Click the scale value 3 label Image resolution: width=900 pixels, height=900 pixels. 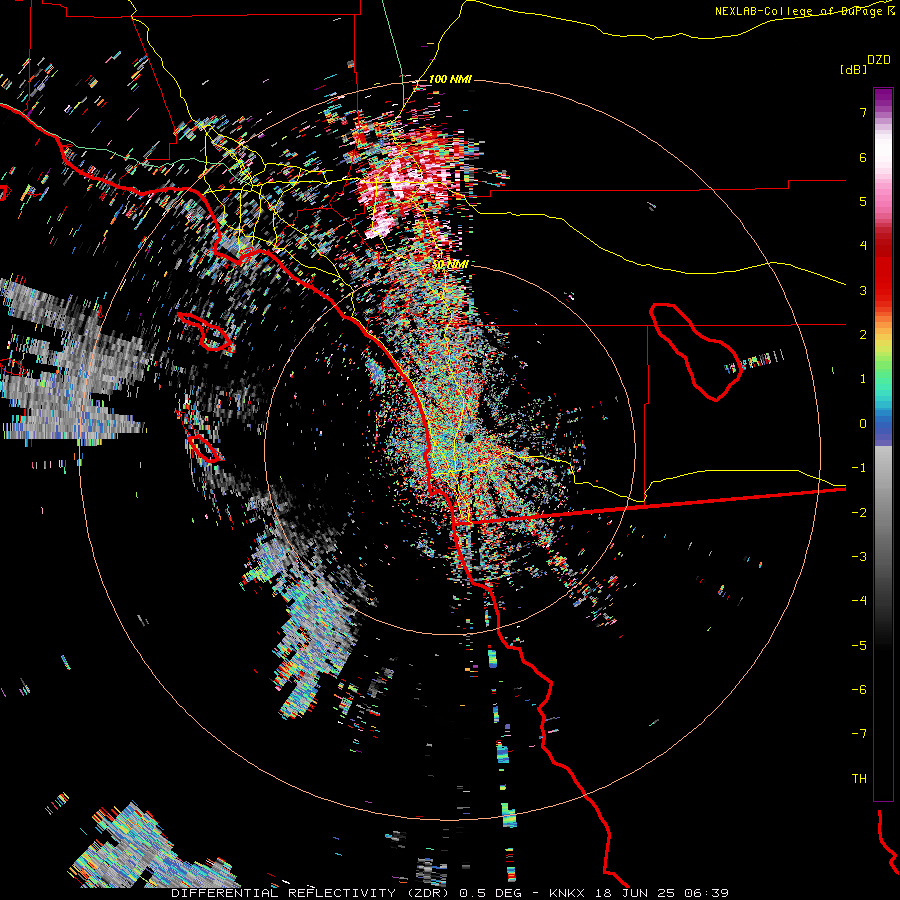coord(863,290)
